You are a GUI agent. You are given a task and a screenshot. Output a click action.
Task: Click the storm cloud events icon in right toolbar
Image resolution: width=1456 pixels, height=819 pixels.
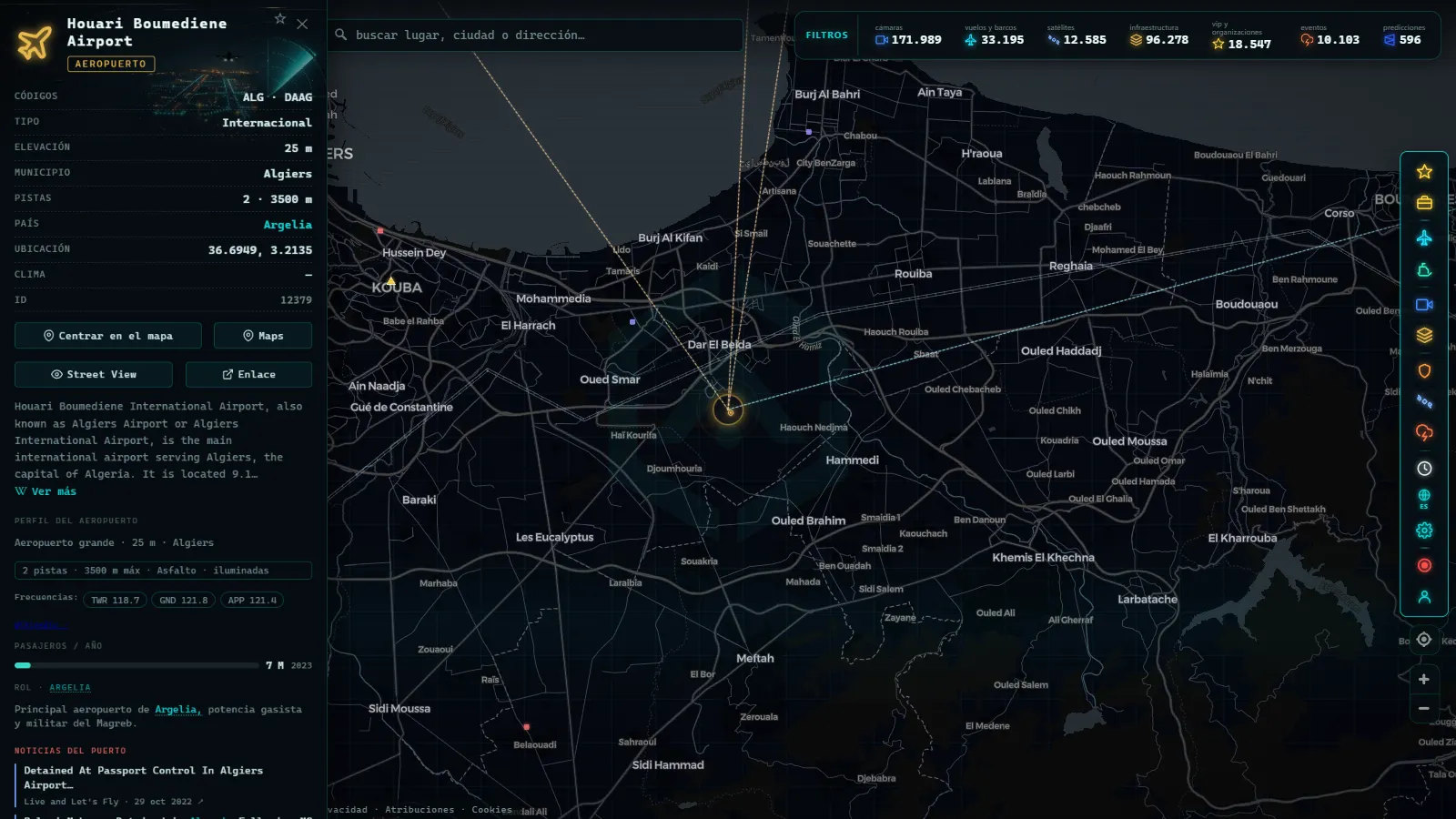click(1424, 433)
